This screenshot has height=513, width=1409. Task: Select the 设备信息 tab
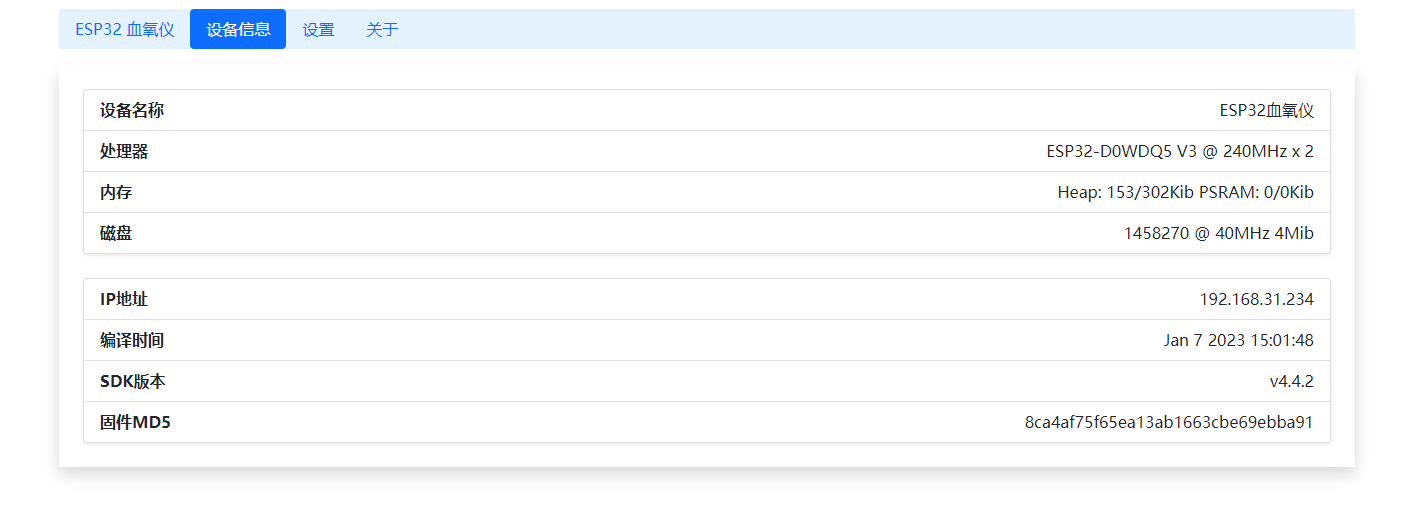pos(238,30)
